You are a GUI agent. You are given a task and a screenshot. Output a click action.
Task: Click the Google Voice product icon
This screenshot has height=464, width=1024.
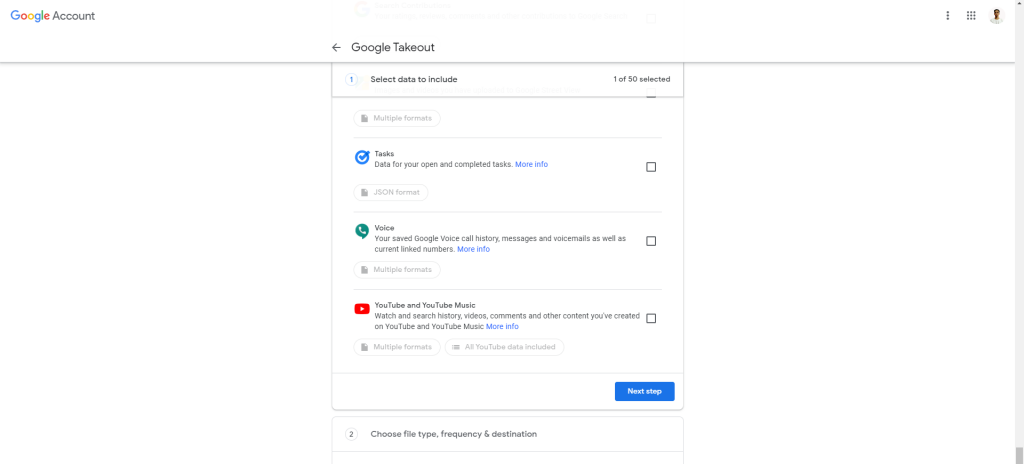tap(362, 231)
